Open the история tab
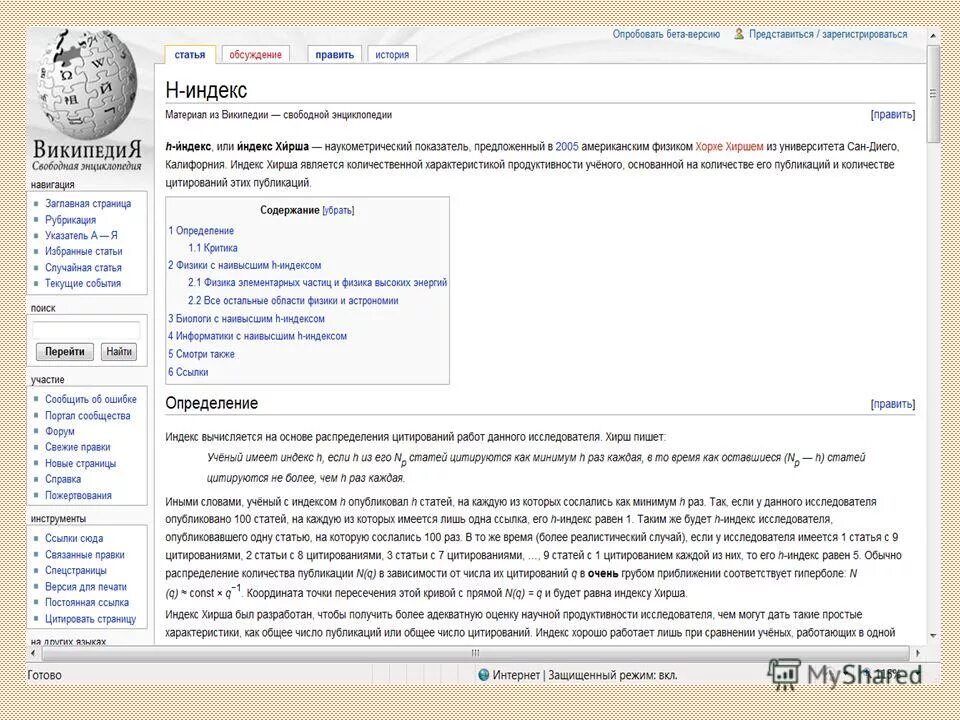Viewport: 960px width, 720px height. click(392, 54)
